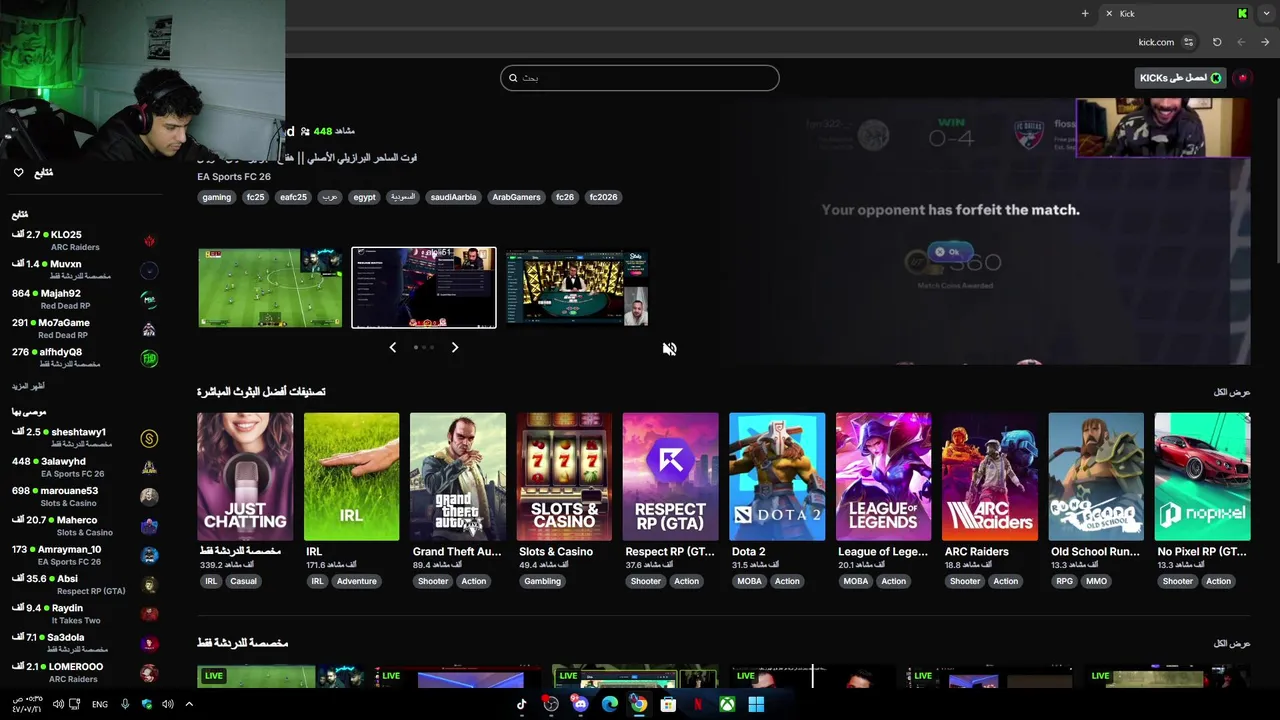Open the Xbox app in the taskbar
Screen dimensions: 1280x720
coord(727,704)
